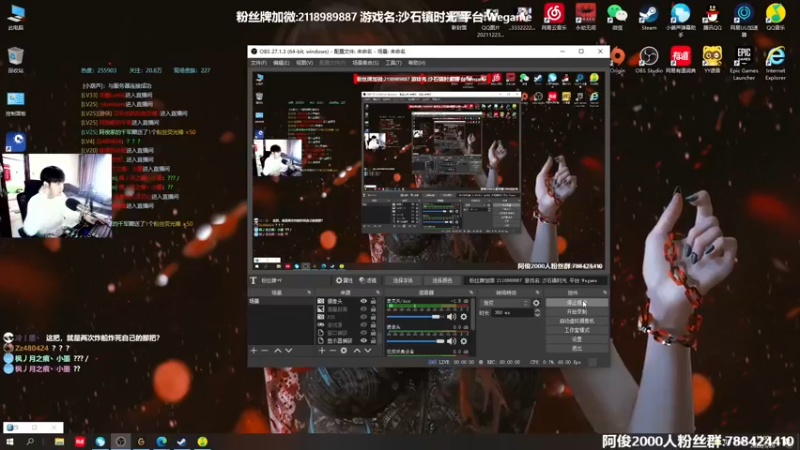The height and width of the screenshot is (450, 800).
Task: Click the transition duration stepper arrows
Action: click(537, 313)
